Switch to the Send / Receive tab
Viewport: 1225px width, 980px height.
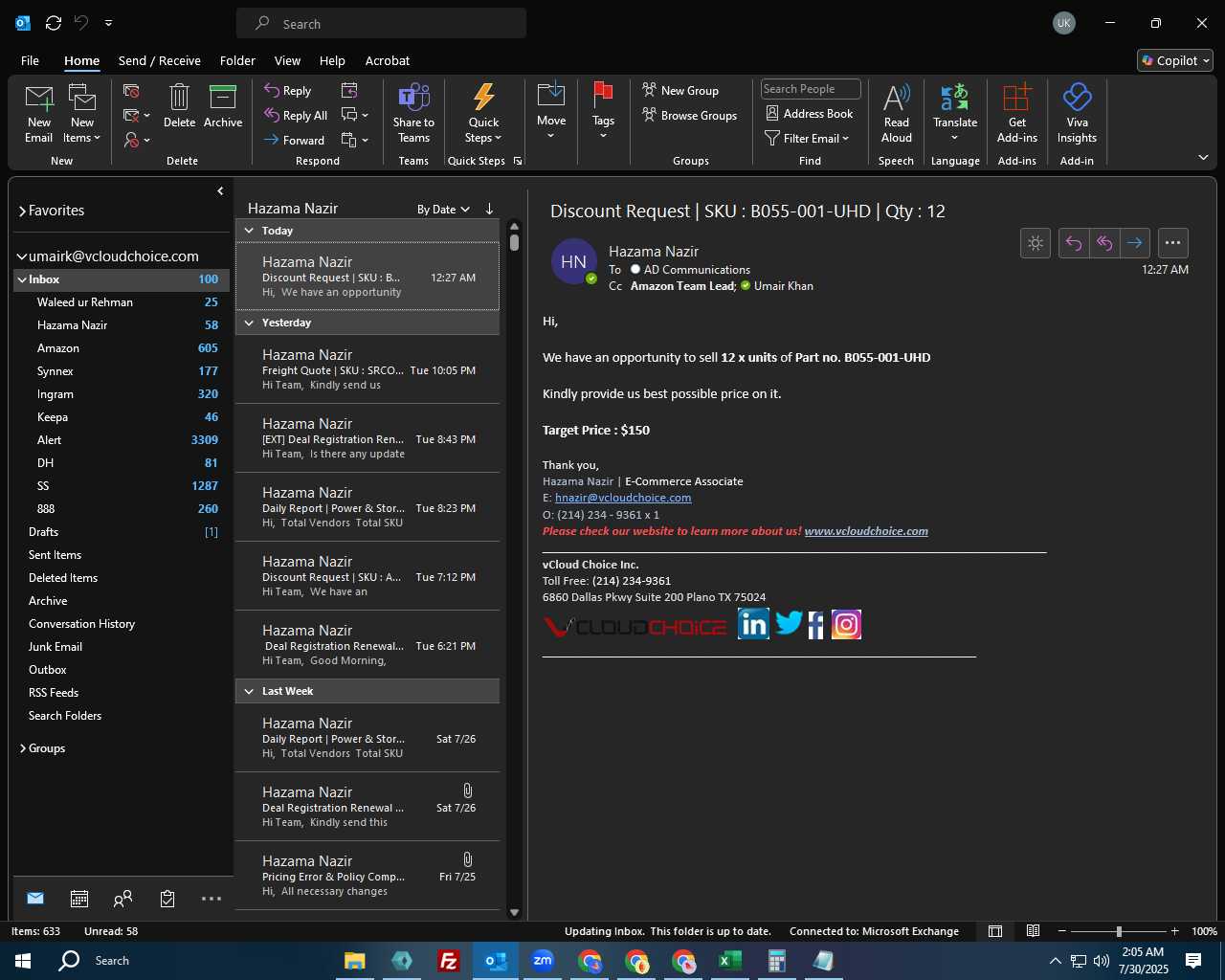pyautogui.click(x=160, y=60)
